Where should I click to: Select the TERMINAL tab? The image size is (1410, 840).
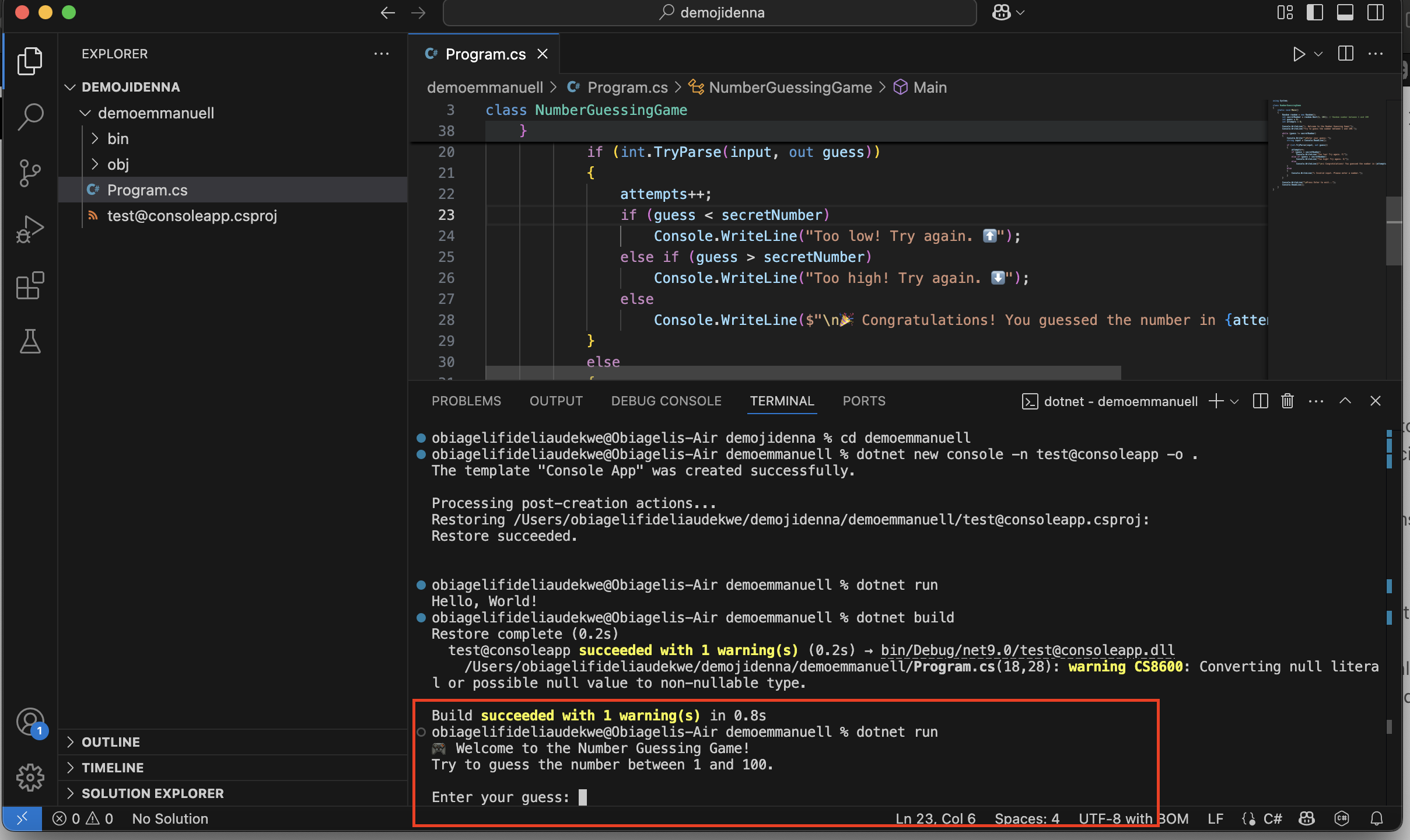point(782,401)
